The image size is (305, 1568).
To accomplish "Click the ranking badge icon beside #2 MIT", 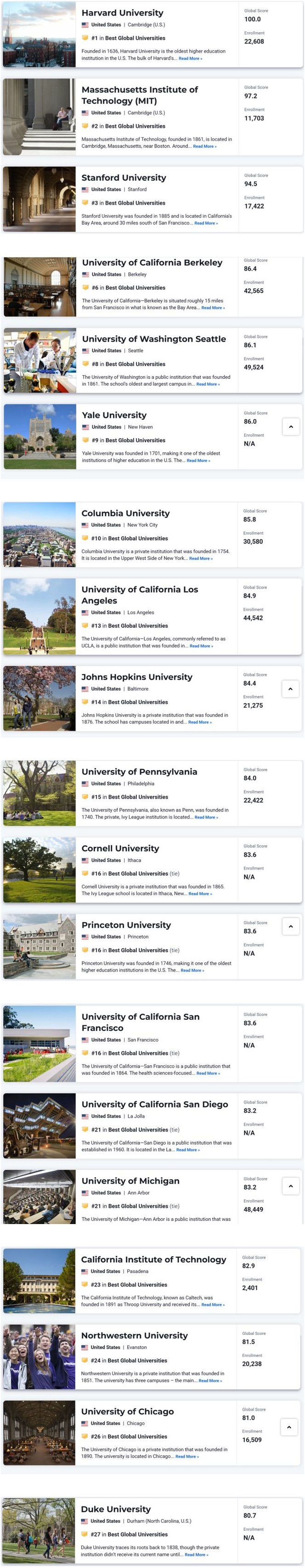I will (85, 126).
